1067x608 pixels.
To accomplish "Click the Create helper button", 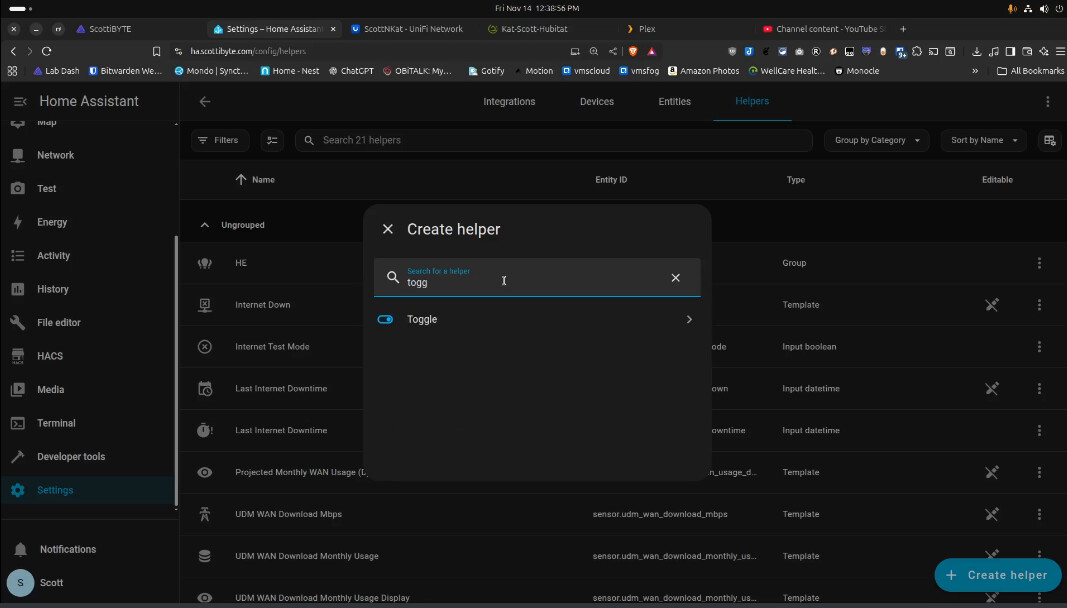I will coord(997,575).
